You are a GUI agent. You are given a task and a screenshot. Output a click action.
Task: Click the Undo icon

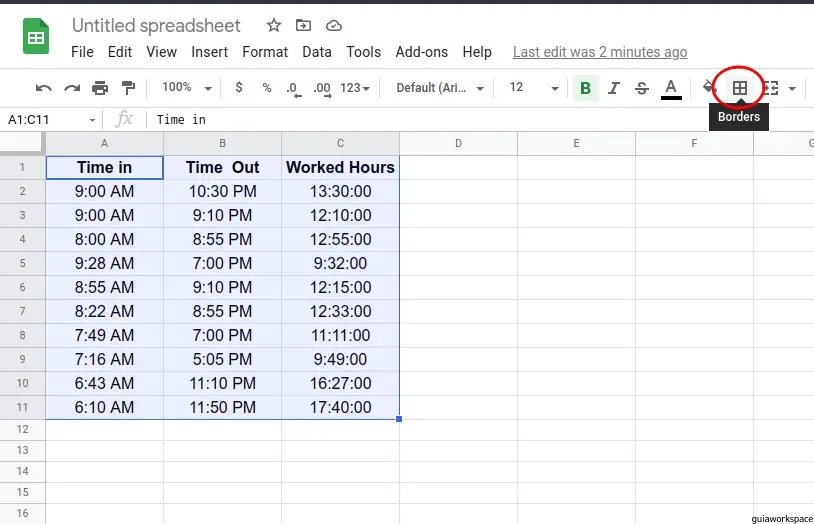(x=44, y=88)
